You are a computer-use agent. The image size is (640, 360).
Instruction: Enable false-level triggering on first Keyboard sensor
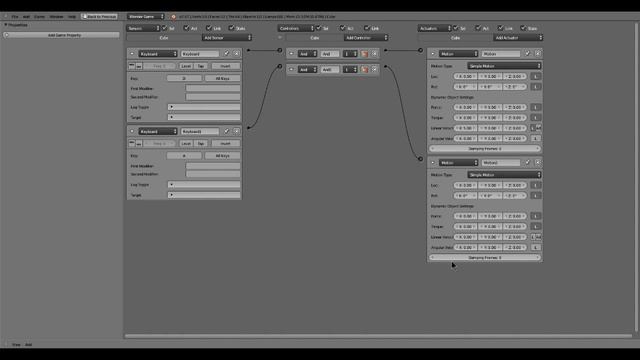139,66
